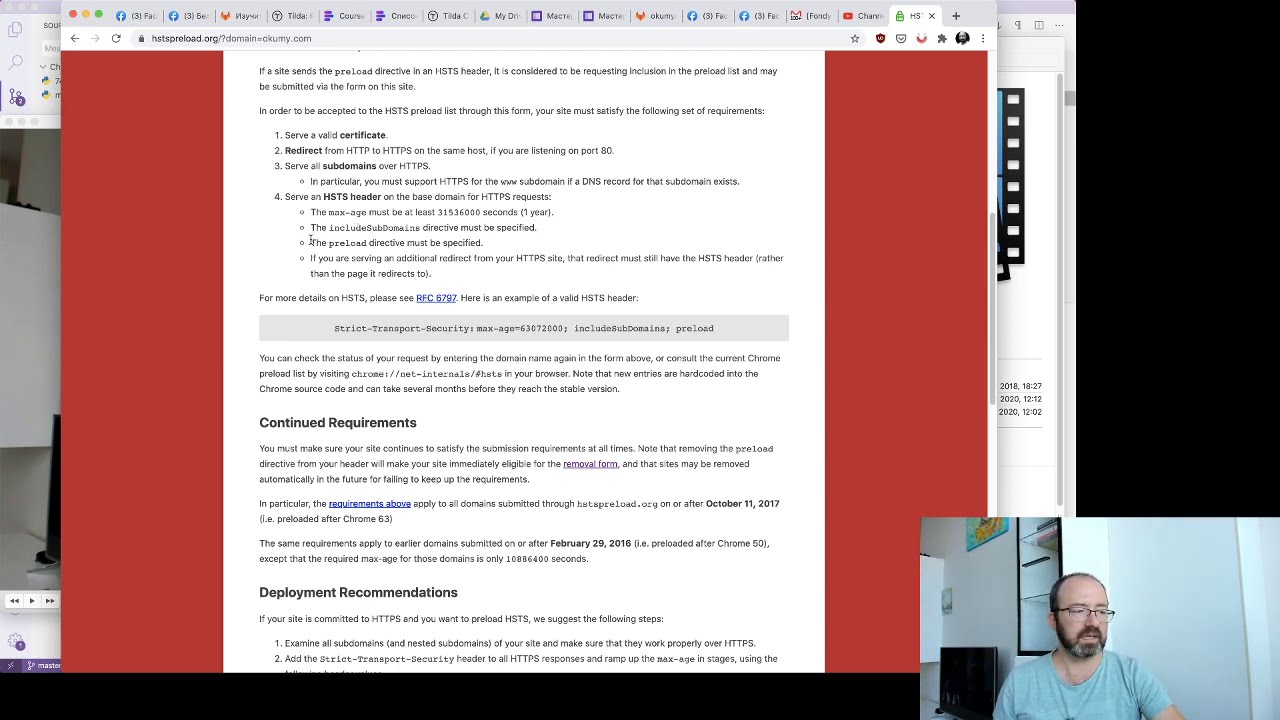The width and height of the screenshot is (1280, 720).
Task: Close the active HSTS preload tab
Action: [931, 16]
